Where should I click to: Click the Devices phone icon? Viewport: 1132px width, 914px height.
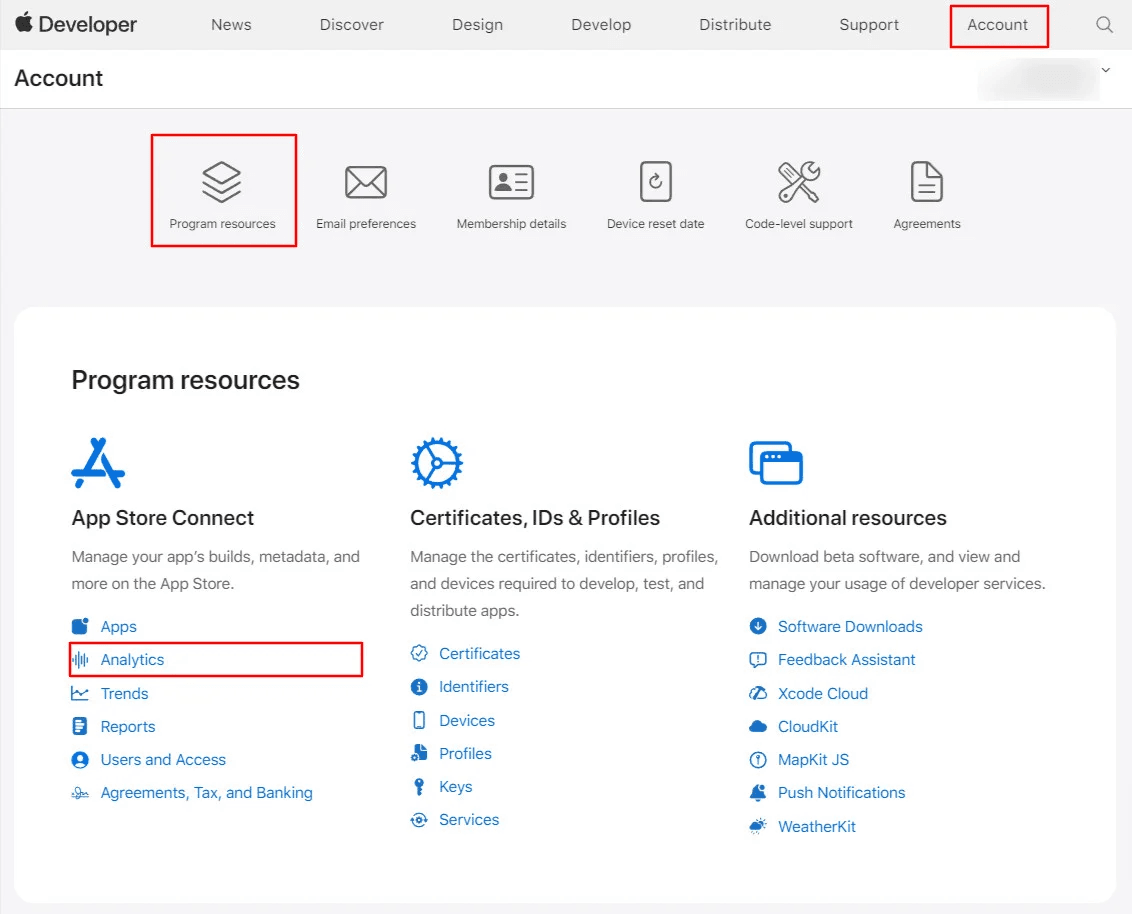click(419, 720)
